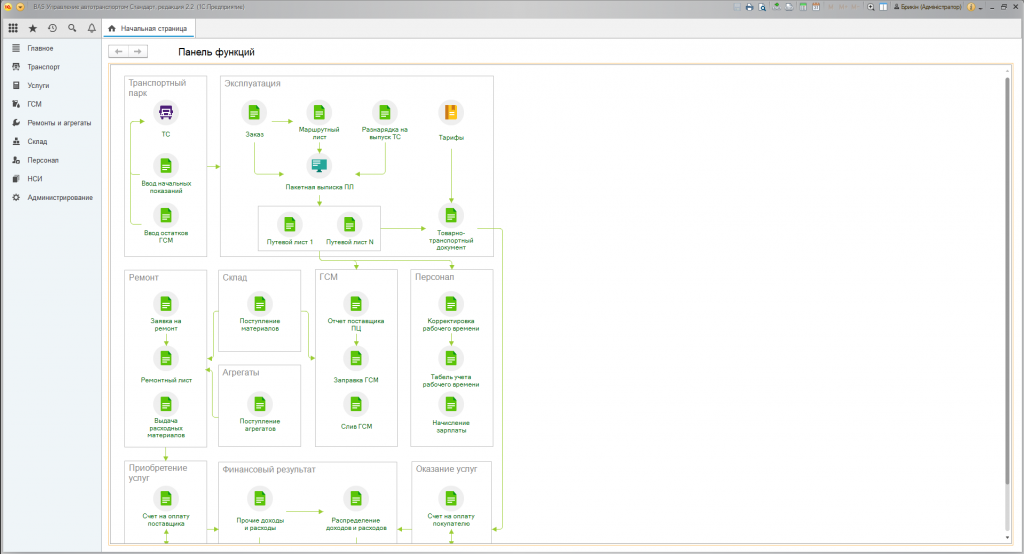This screenshot has height=554, width=1024.
Task: Open the ГСМ section in sidebar
Action: pyautogui.click(x=51, y=104)
